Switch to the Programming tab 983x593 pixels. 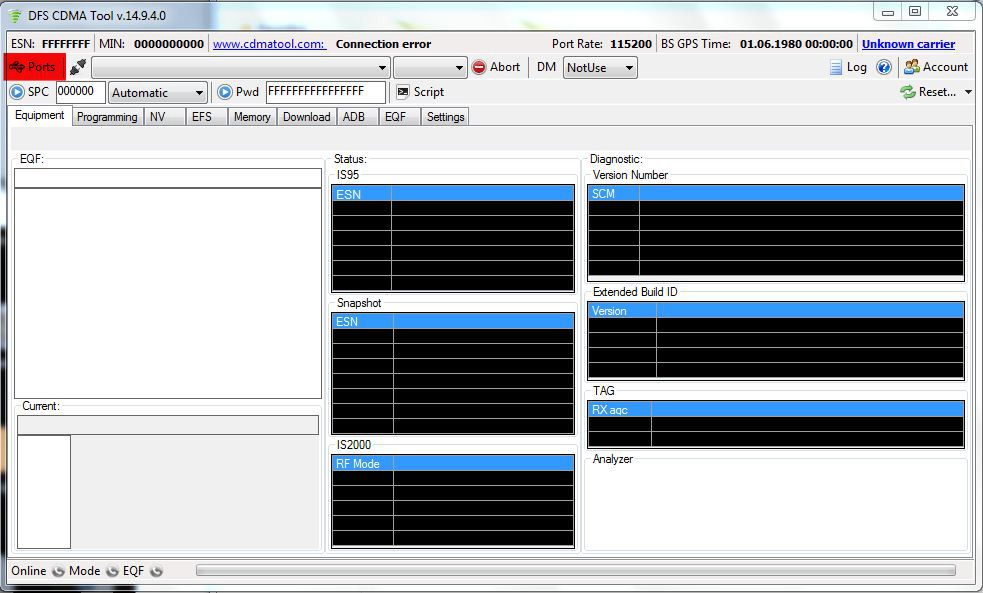pos(107,117)
